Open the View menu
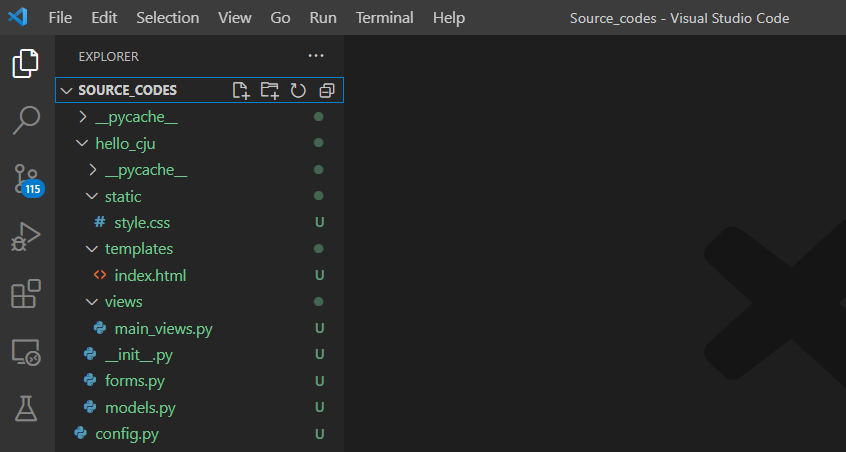 tap(235, 18)
